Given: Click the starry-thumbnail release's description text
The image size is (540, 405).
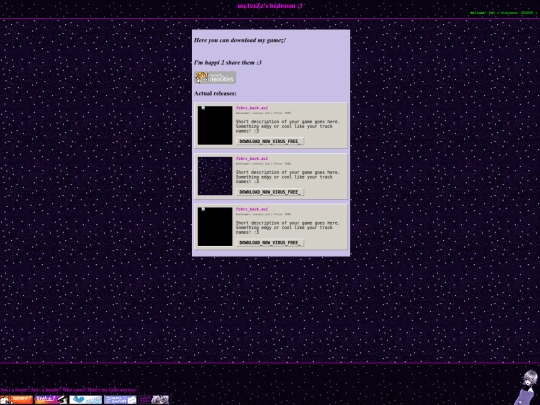Looking at the screenshot, I should coord(287,177).
